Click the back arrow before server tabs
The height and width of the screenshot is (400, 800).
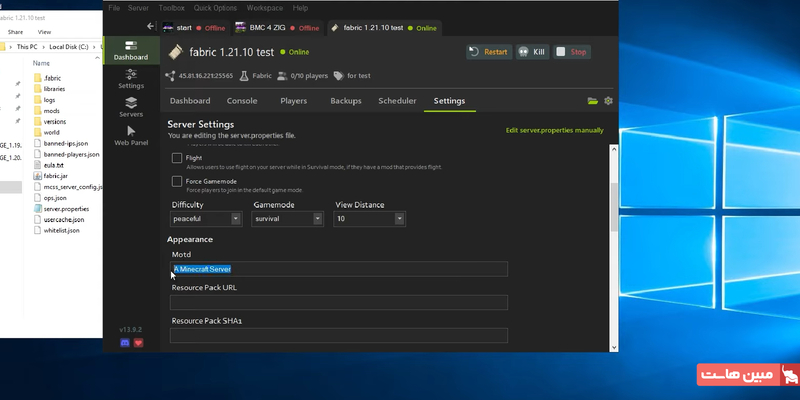click(x=150, y=27)
